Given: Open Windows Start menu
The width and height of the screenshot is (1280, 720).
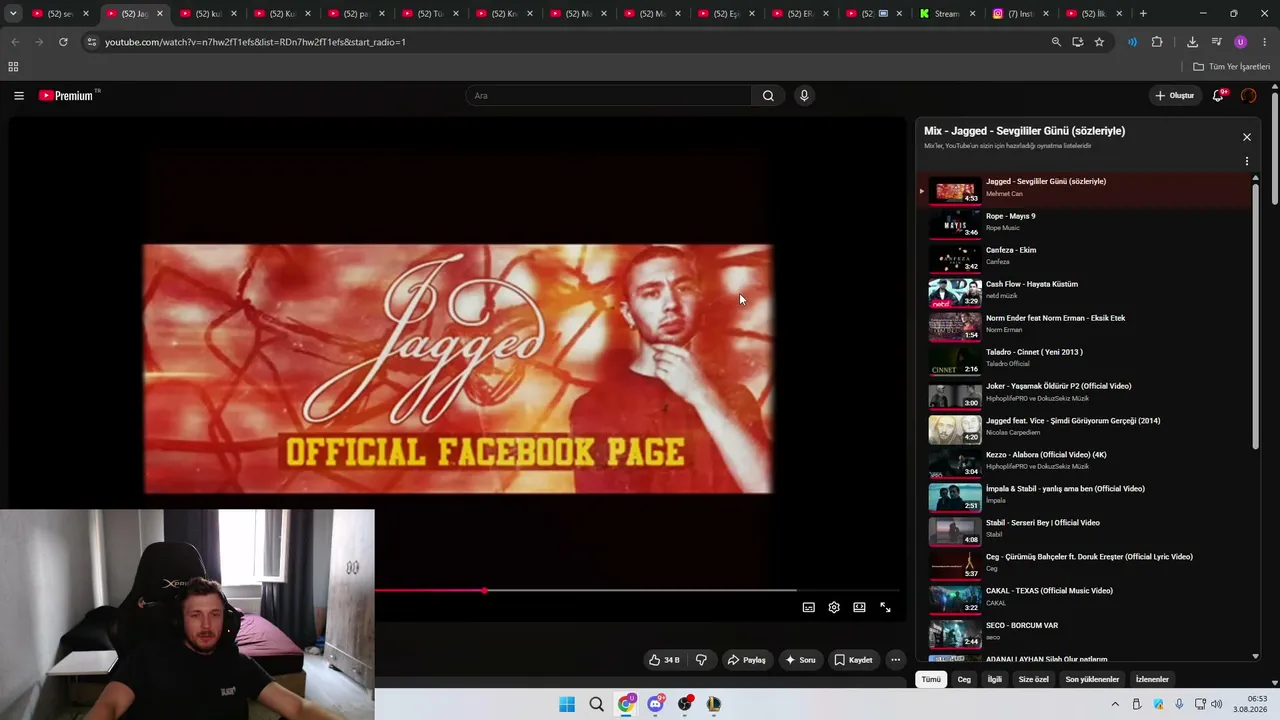Looking at the screenshot, I should click(567, 704).
